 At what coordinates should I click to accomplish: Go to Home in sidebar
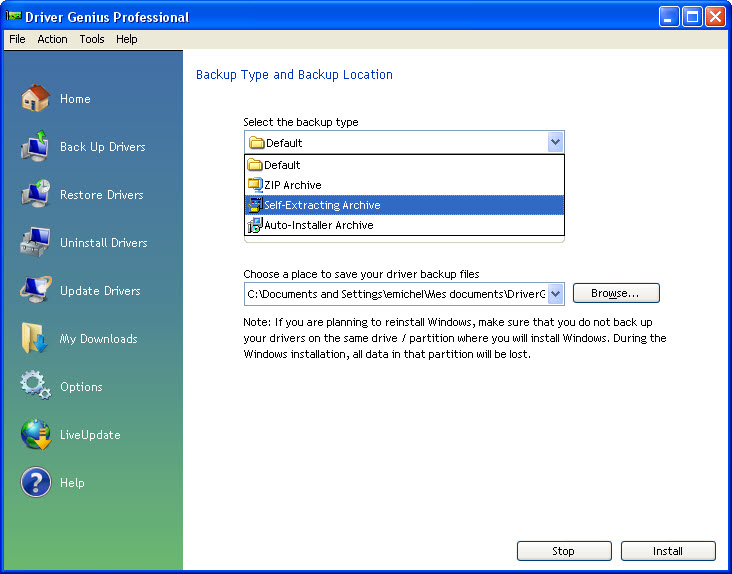point(75,99)
